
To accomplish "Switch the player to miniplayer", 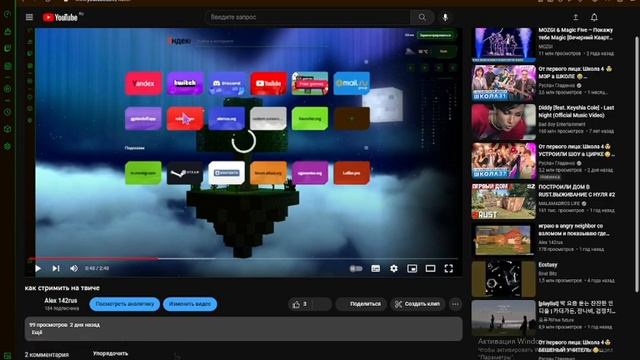I will click(412, 269).
